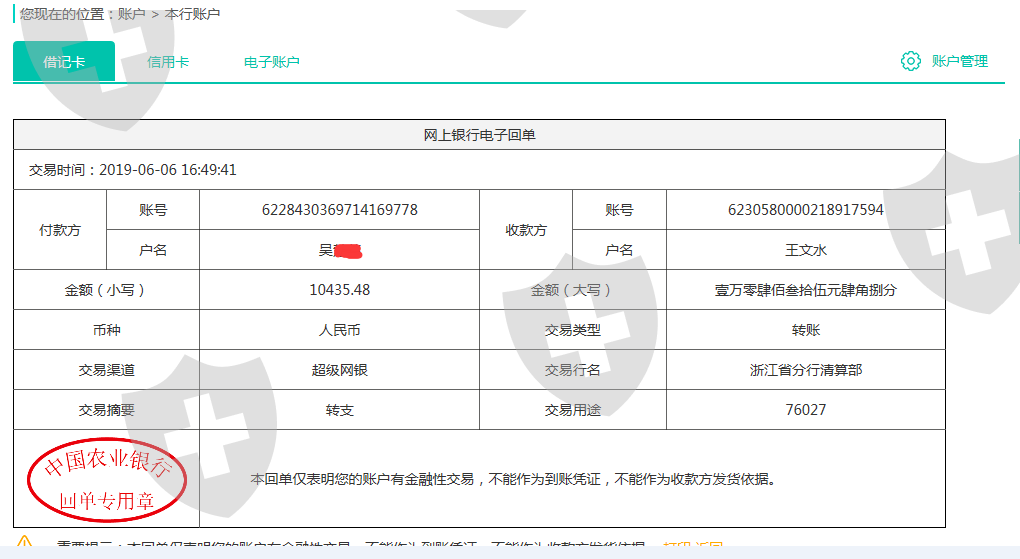
Task: Click the payer's 户名 label
Action: click(x=153, y=250)
